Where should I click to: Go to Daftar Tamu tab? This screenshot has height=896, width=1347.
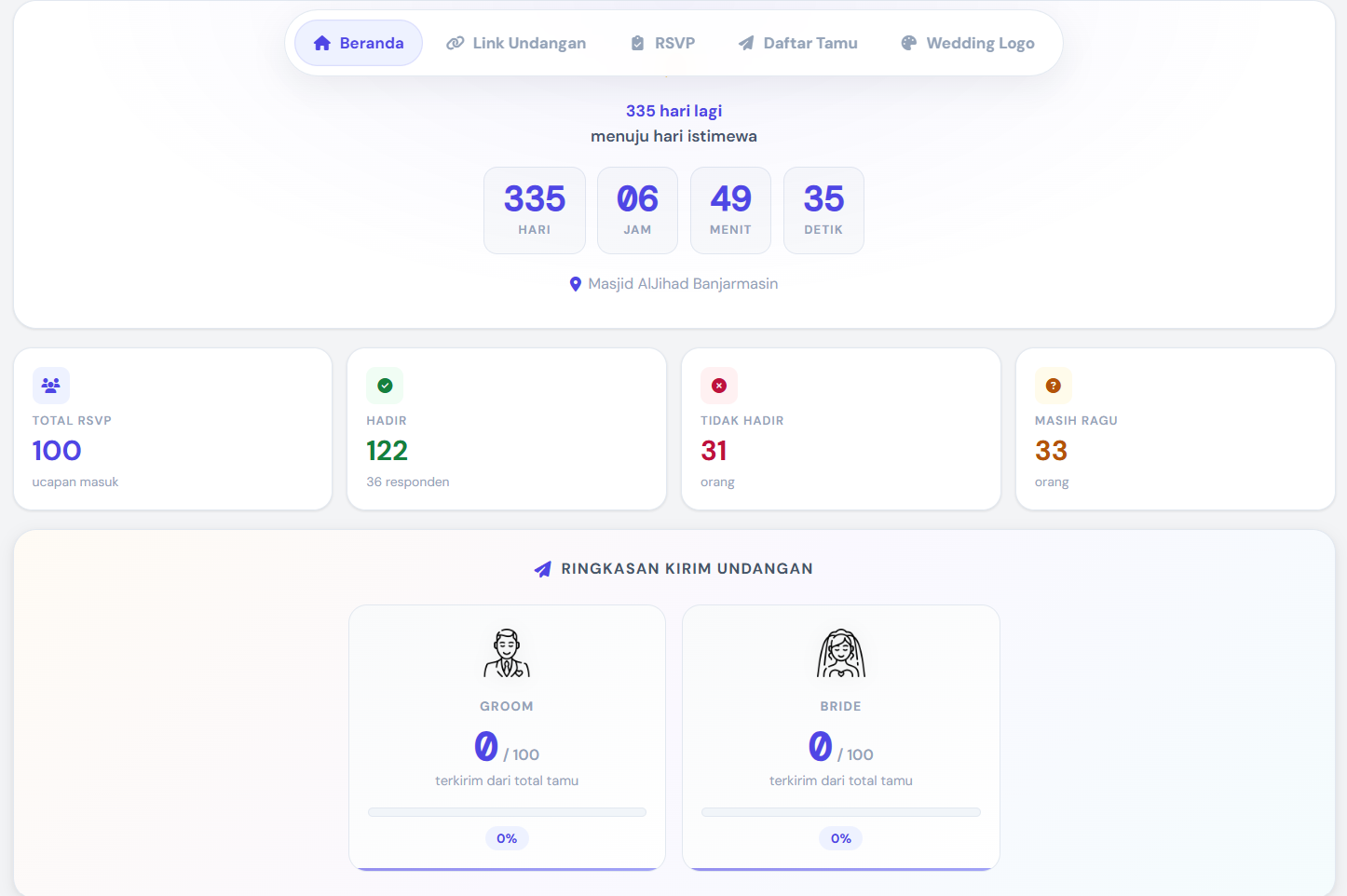798,43
